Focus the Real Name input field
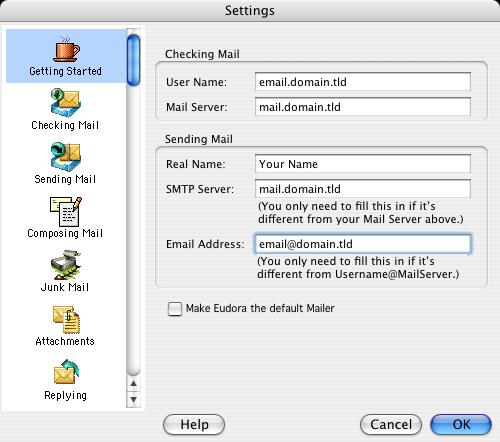This screenshot has height=442, width=500. coord(363,164)
